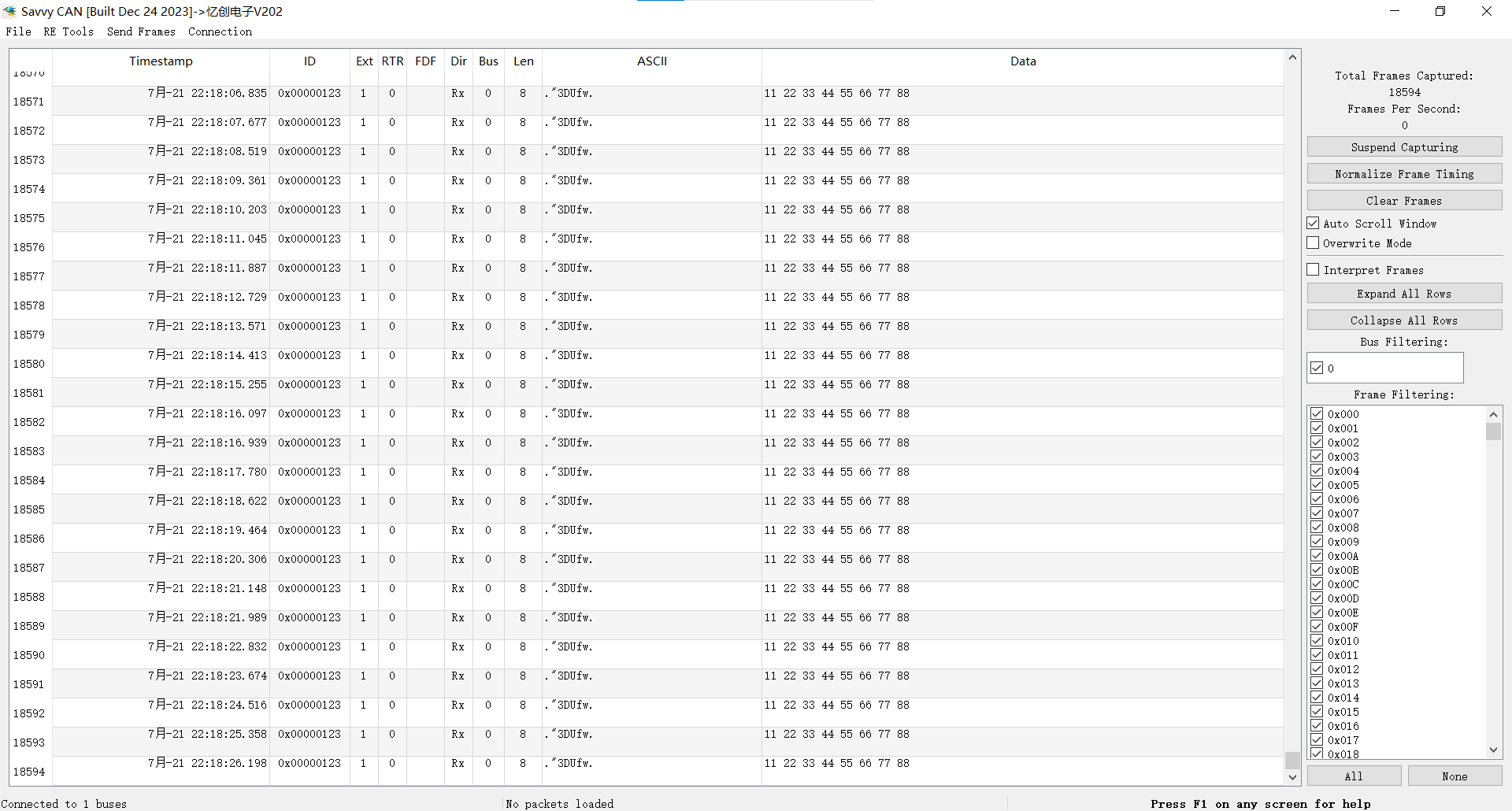Uncheck bus 0 in Bus Filtering

[1317, 368]
